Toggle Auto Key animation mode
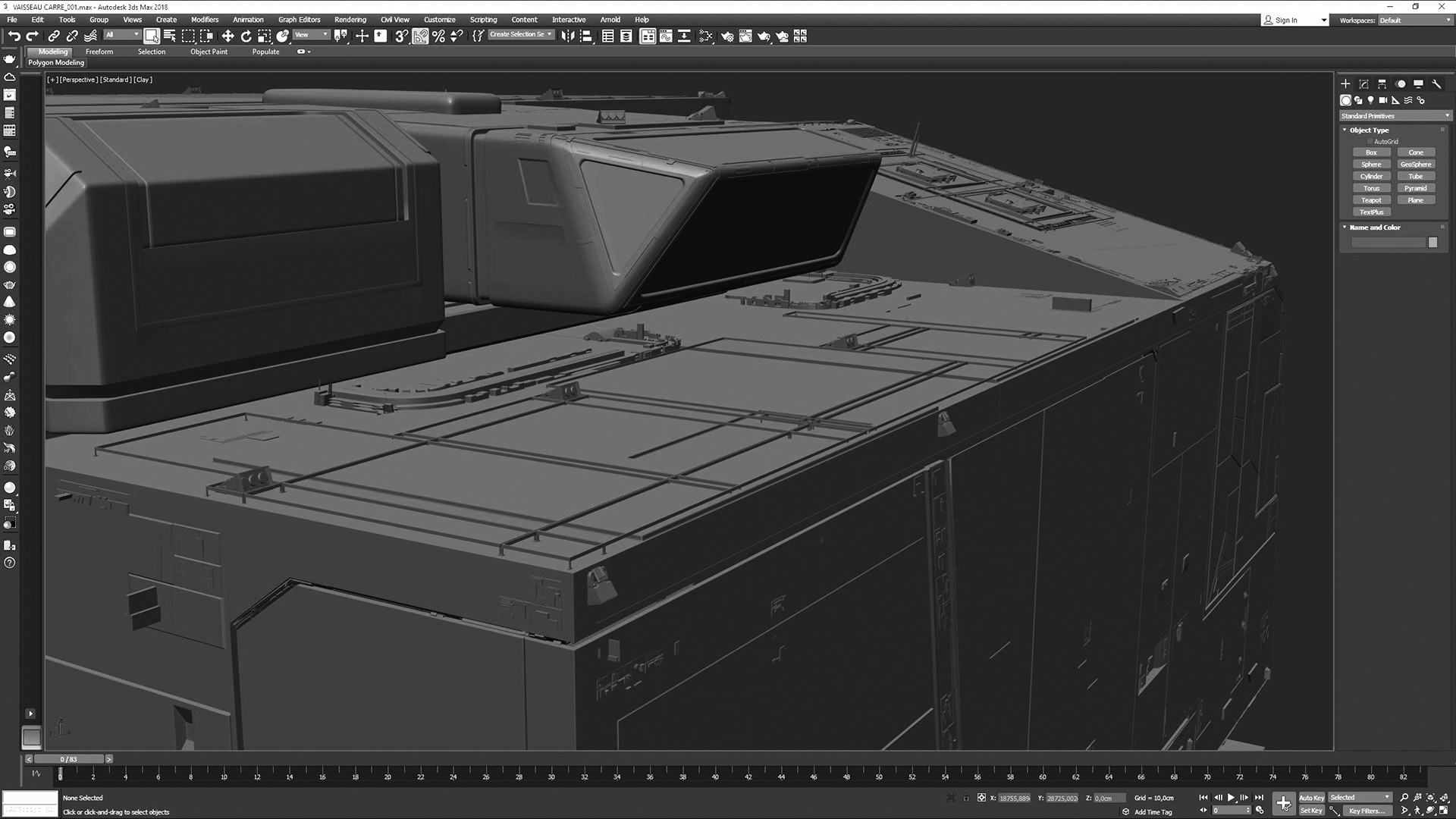Image resolution: width=1456 pixels, height=819 pixels. [x=1311, y=798]
